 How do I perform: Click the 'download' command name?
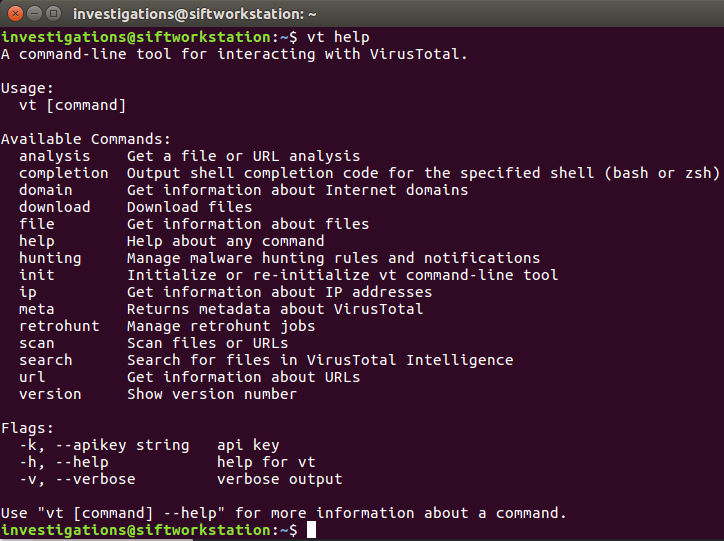point(54,207)
